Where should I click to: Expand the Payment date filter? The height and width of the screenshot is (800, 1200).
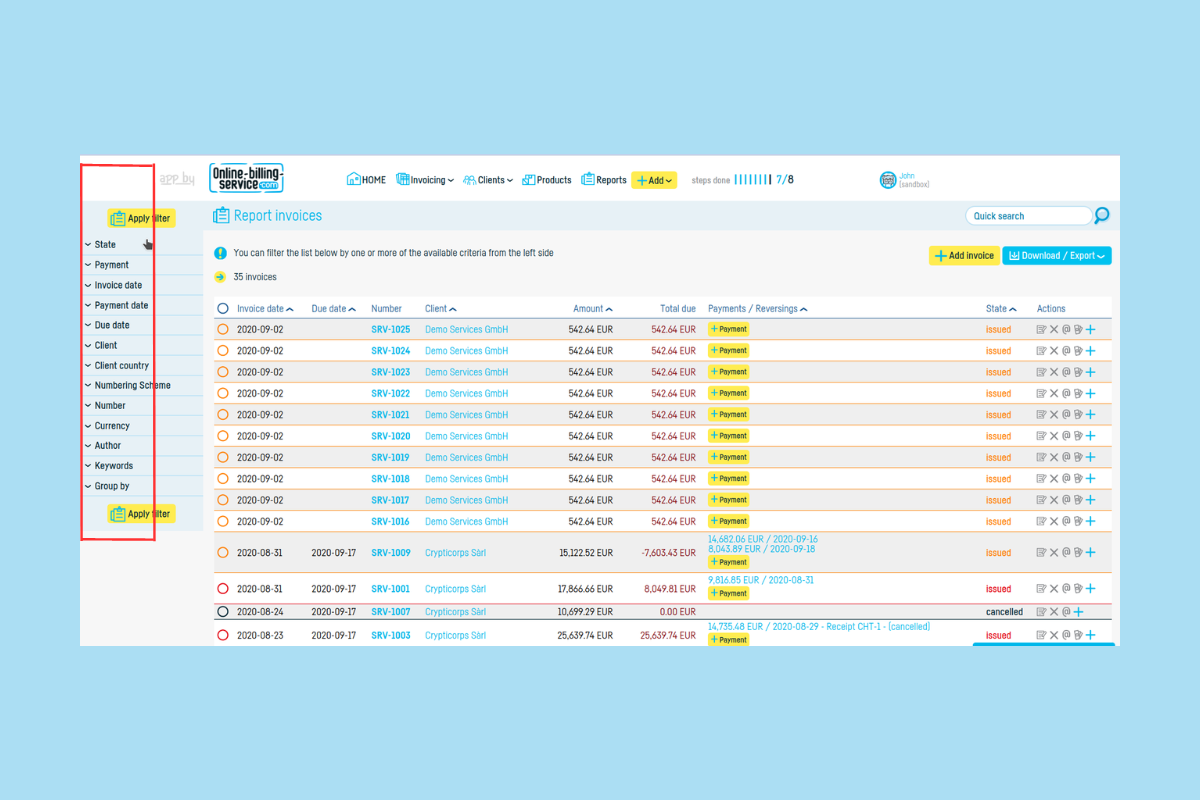pos(142,305)
